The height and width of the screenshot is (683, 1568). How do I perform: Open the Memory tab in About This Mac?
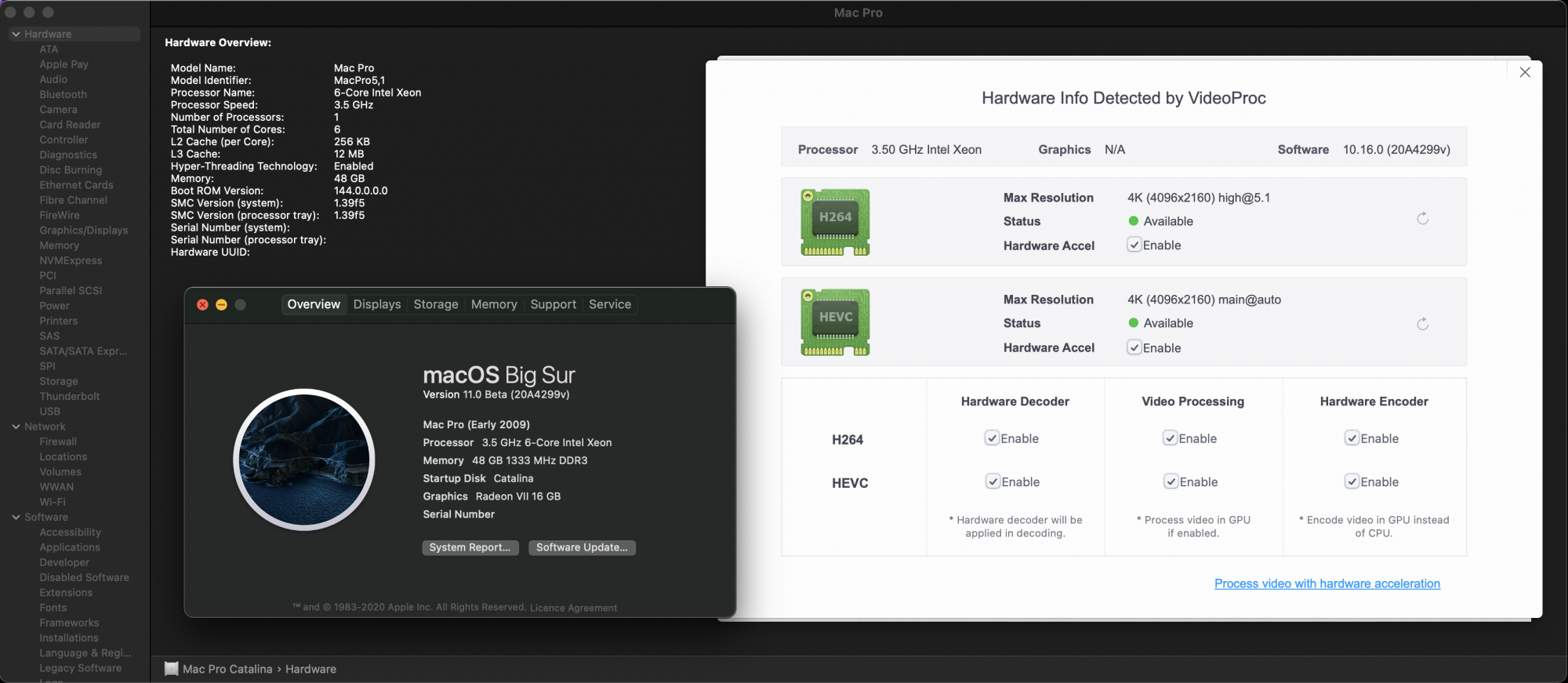click(494, 304)
